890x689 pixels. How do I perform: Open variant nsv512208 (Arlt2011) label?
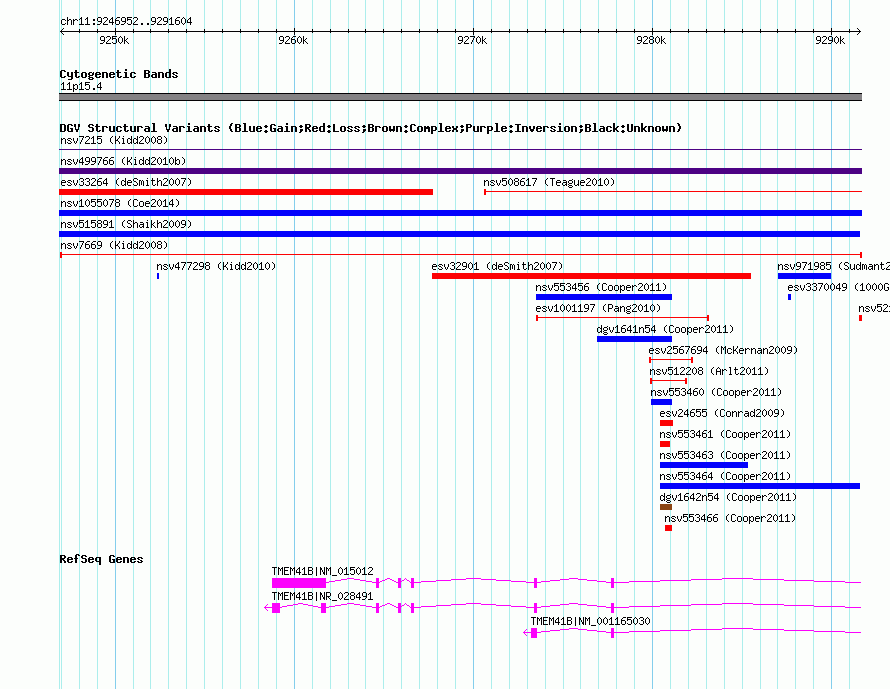point(709,371)
